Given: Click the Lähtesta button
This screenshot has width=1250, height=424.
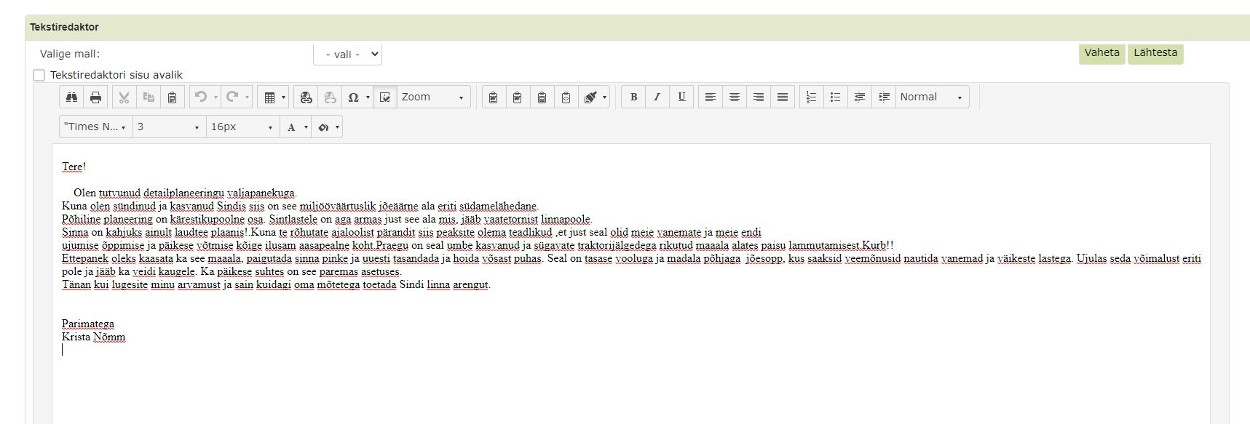Looking at the screenshot, I should (x=1155, y=53).
